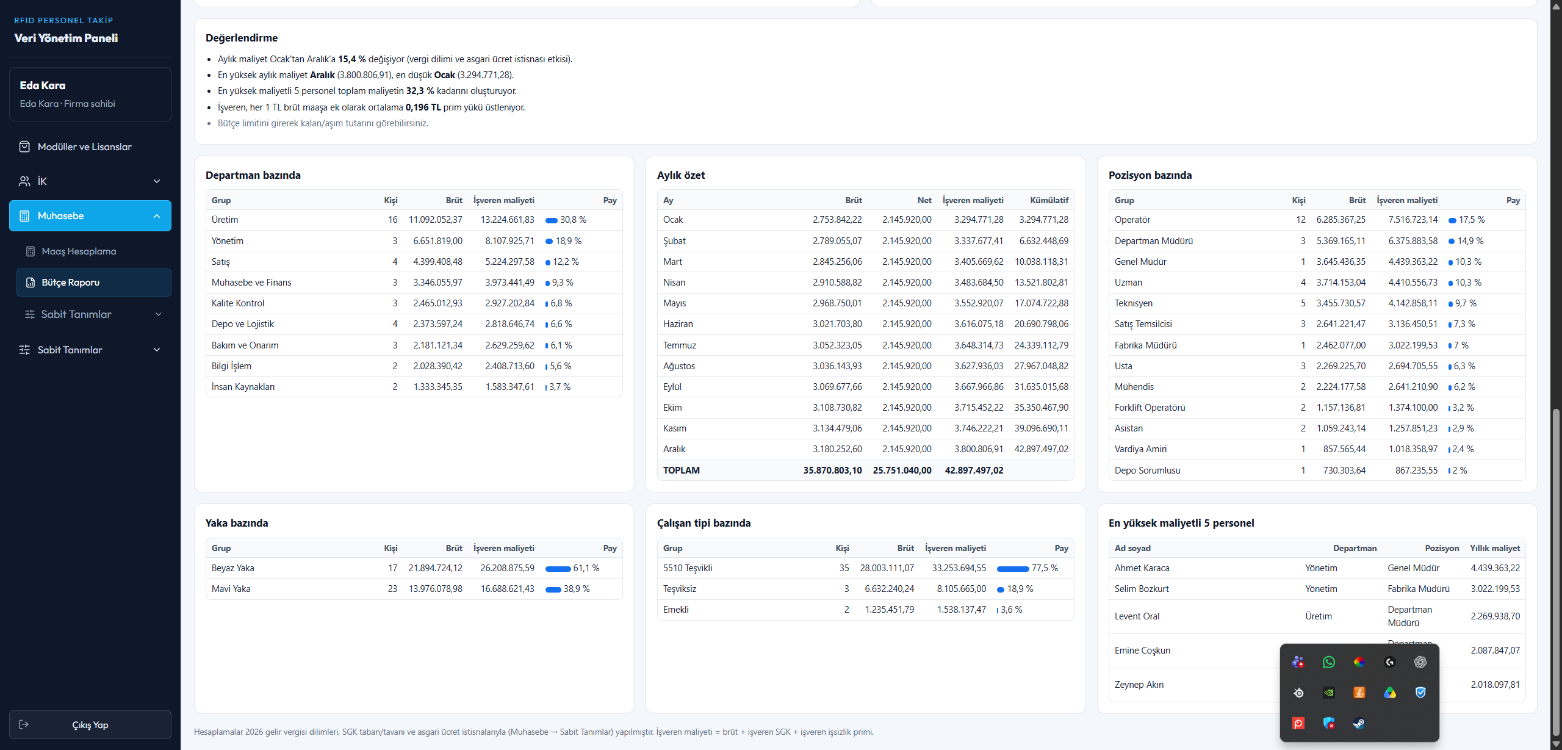Image resolution: width=1562 pixels, height=750 pixels.
Task: Click "5510 Teşvikli" in Çalışan tipi table
Action: (x=688, y=568)
